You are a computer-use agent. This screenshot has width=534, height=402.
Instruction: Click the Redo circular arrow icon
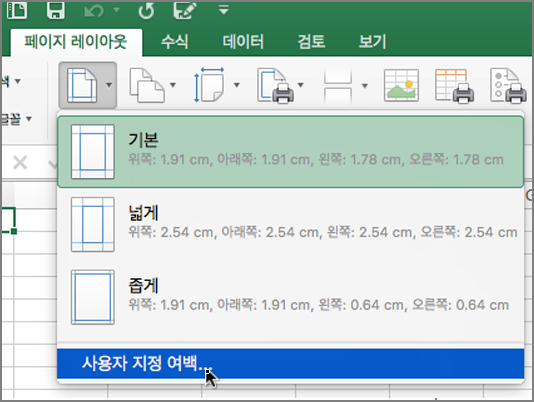click(x=146, y=10)
